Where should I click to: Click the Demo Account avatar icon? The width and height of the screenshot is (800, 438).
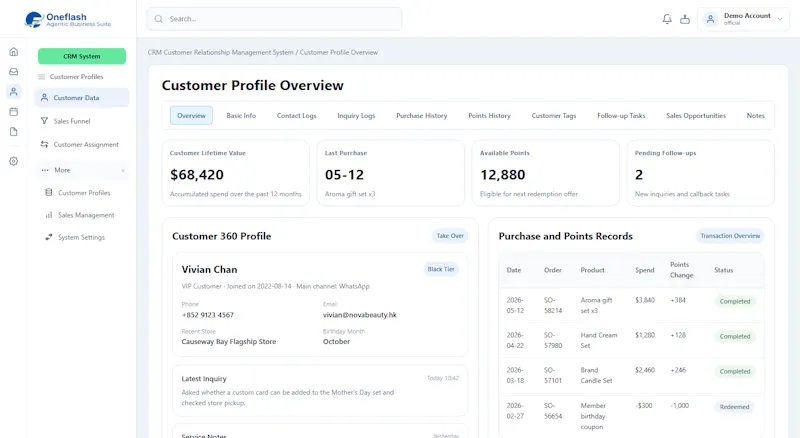click(x=710, y=19)
